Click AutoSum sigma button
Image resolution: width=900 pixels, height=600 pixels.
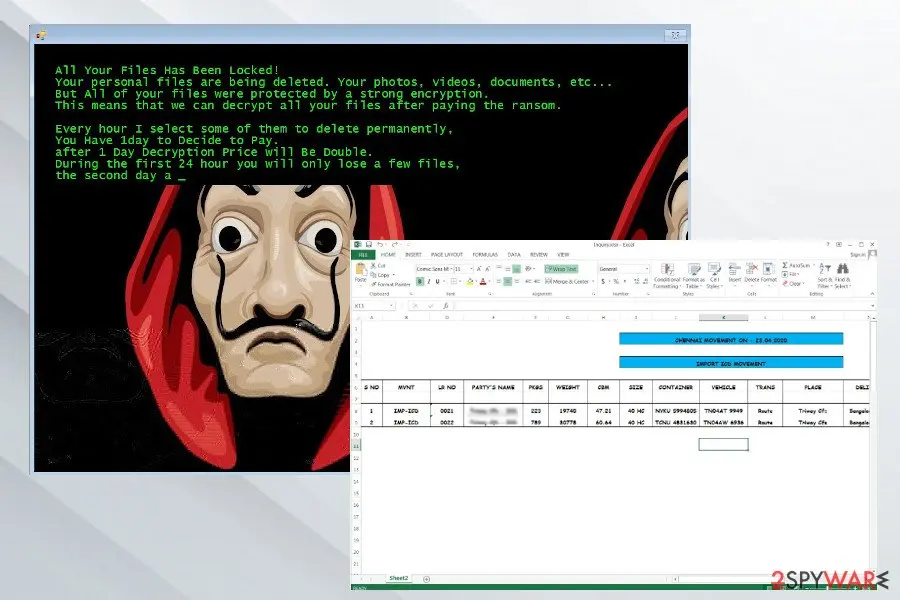798,265
